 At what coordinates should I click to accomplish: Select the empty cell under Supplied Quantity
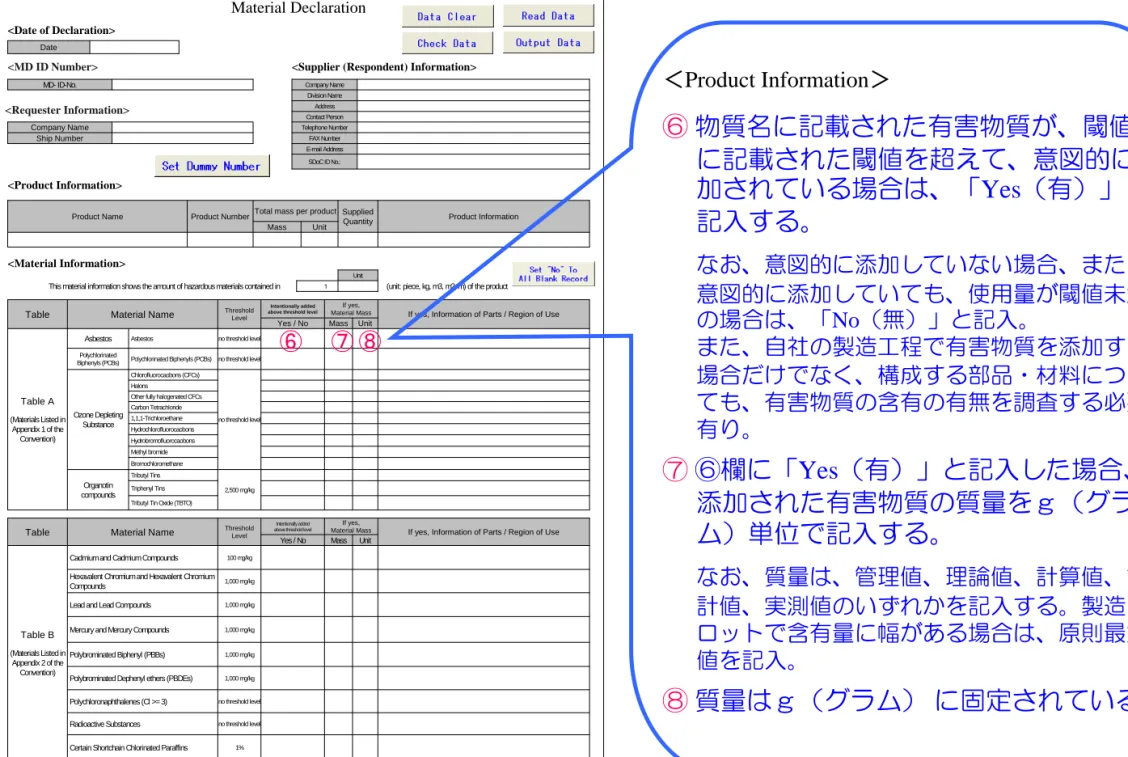tap(358, 240)
